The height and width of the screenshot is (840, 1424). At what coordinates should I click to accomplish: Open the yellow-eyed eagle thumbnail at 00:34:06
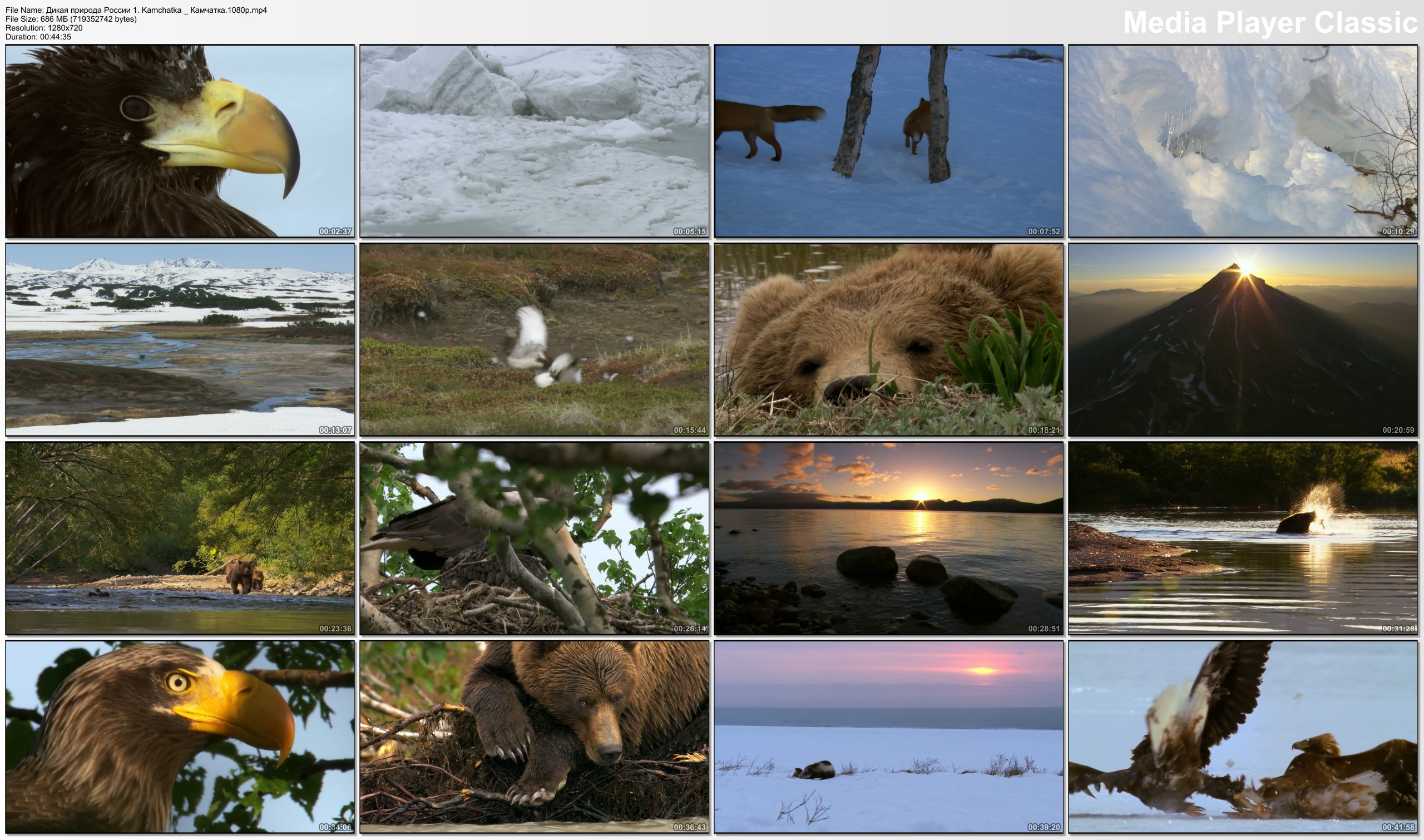tap(180, 737)
